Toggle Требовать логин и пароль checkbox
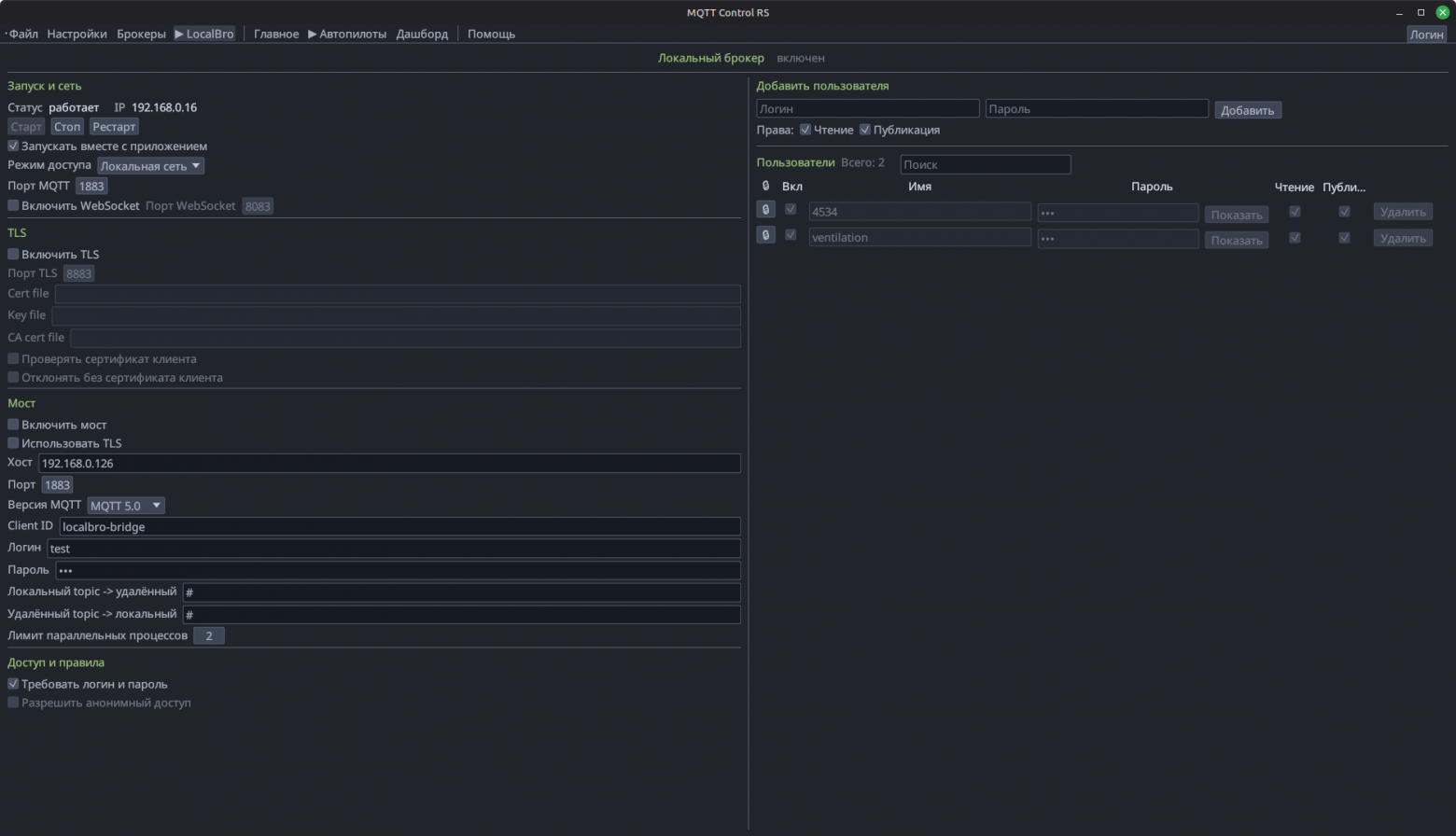 pos(13,684)
